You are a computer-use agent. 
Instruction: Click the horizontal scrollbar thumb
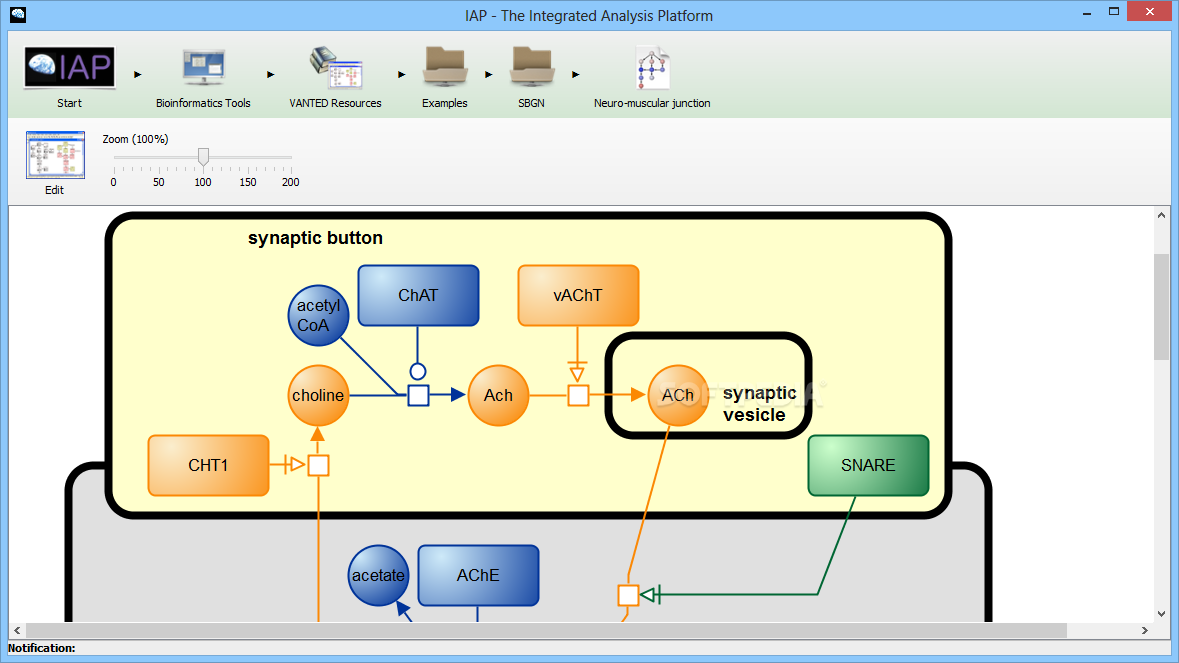pos(546,630)
